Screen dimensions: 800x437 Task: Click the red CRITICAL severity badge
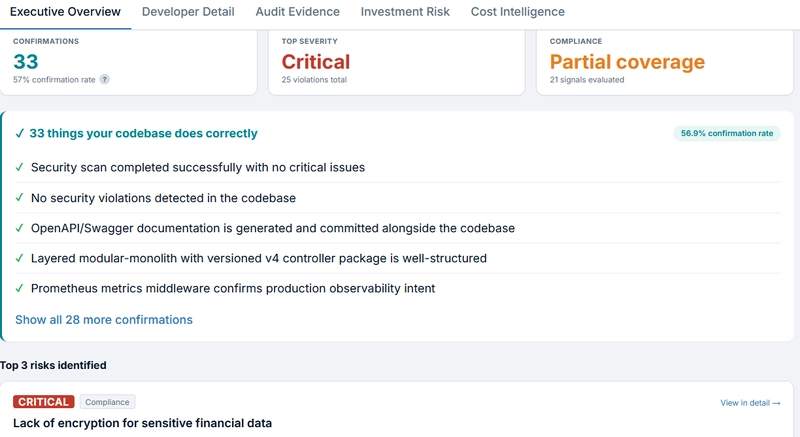[43, 402]
